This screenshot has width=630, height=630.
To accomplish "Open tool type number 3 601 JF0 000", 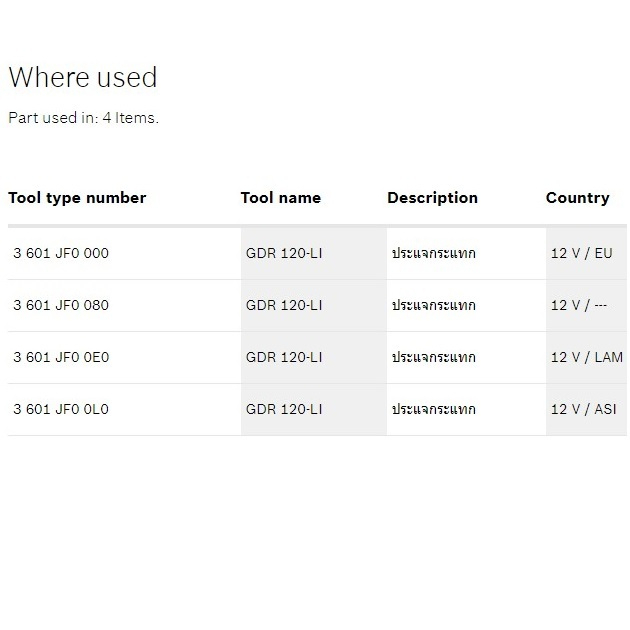I will tap(61, 254).
